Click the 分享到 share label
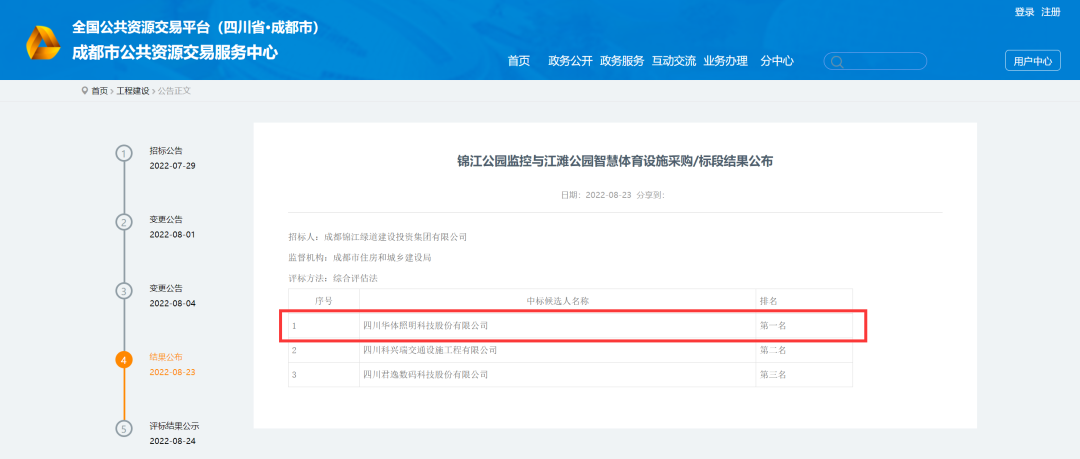 tap(651, 195)
